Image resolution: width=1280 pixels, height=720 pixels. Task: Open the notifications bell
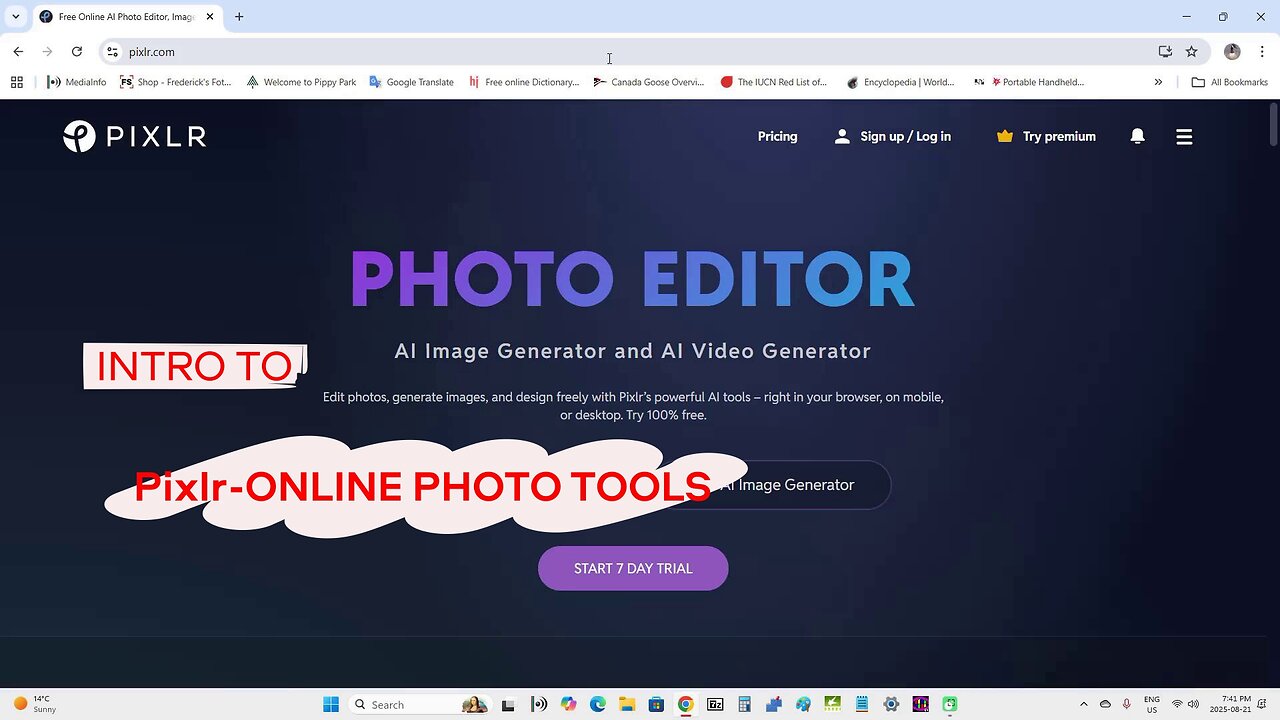(x=1137, y=137)
